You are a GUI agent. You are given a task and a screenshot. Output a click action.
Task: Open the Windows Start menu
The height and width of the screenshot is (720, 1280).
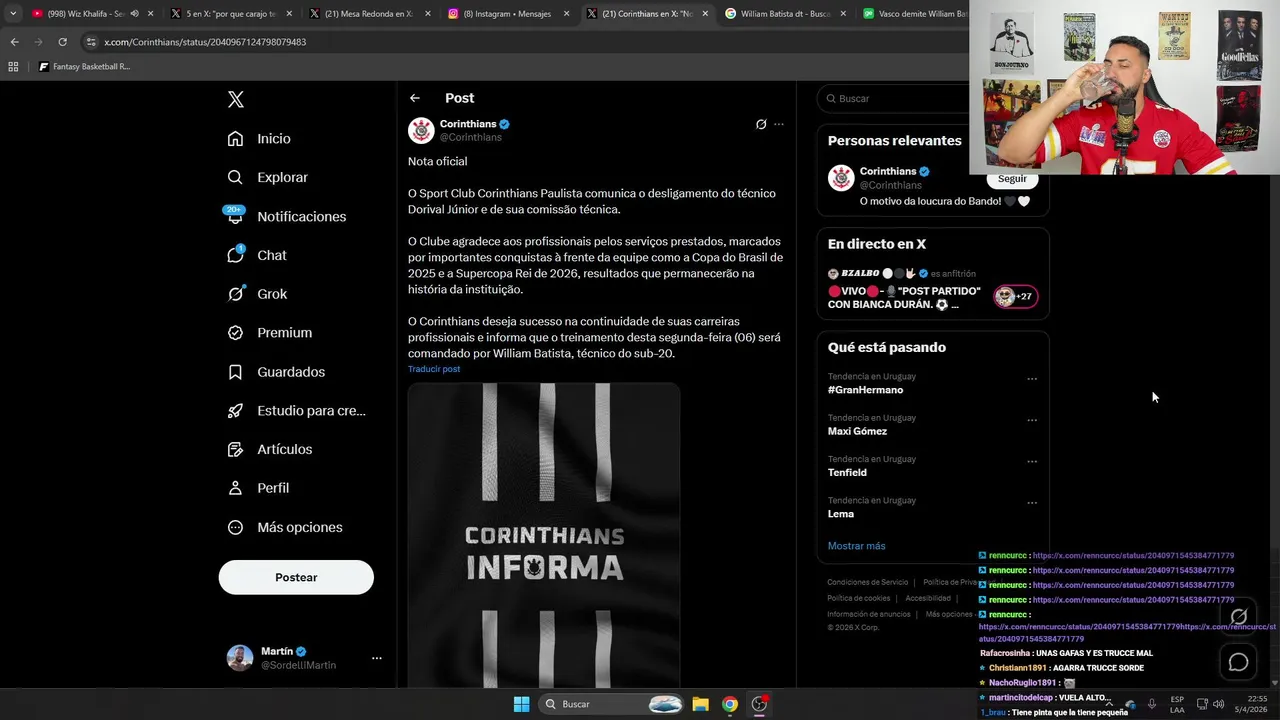coord(521,704)
